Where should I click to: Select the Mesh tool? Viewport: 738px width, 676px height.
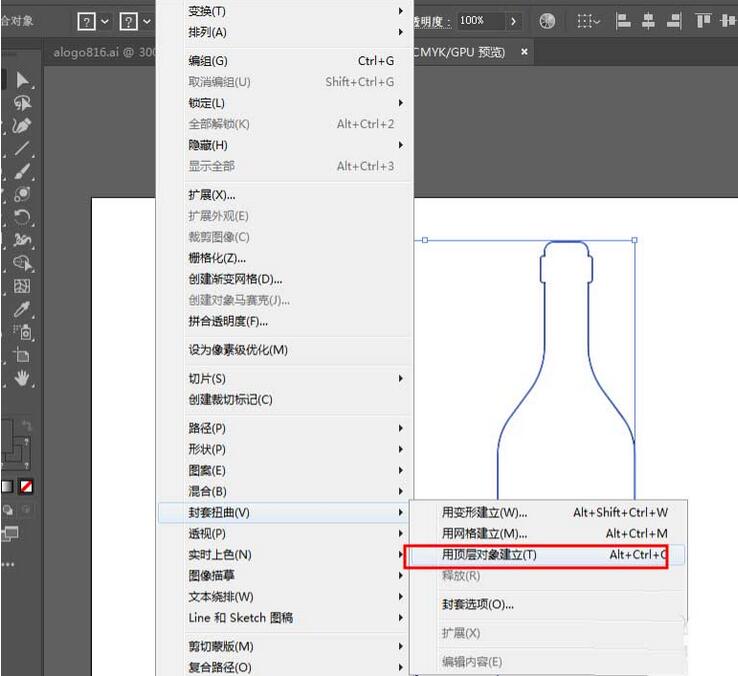coord(22,286)
